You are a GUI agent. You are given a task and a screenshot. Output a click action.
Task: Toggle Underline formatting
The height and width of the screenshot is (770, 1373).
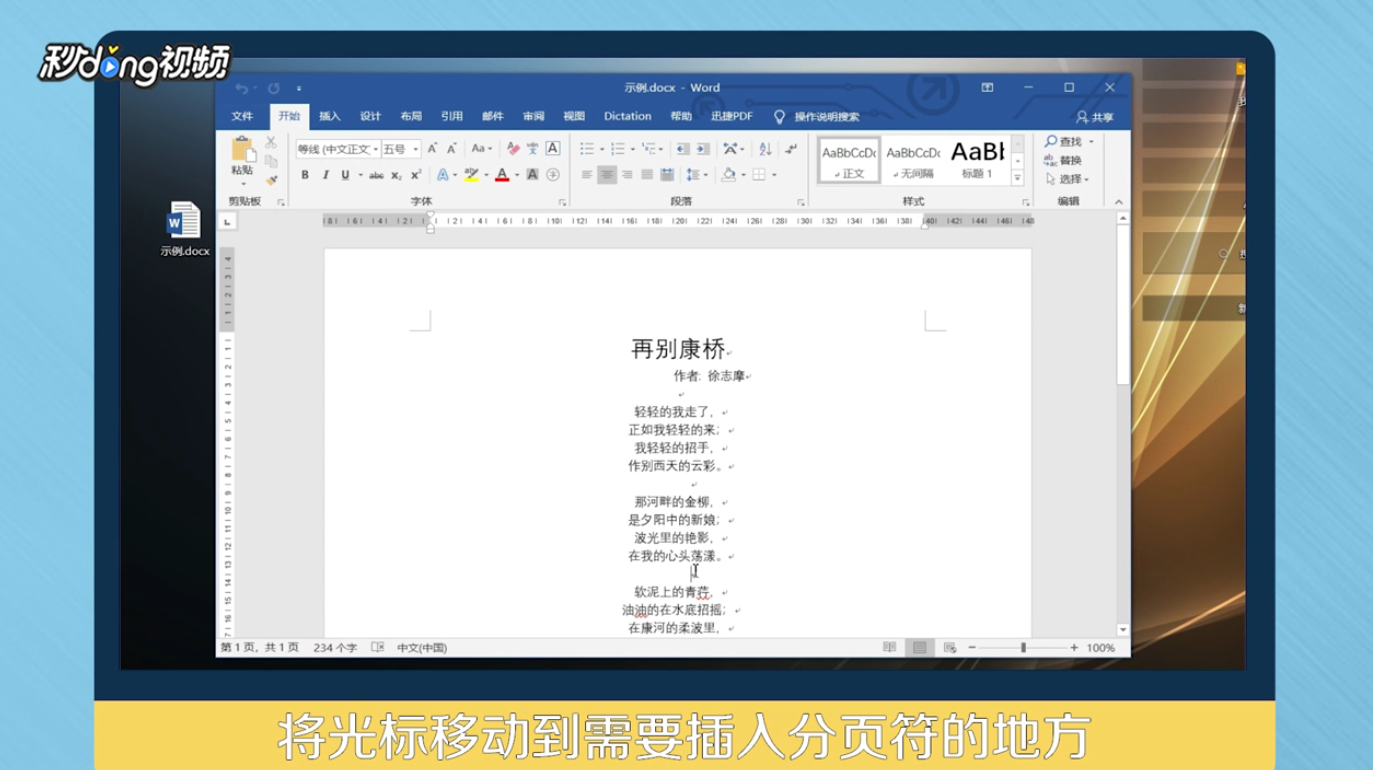(345, 175)
